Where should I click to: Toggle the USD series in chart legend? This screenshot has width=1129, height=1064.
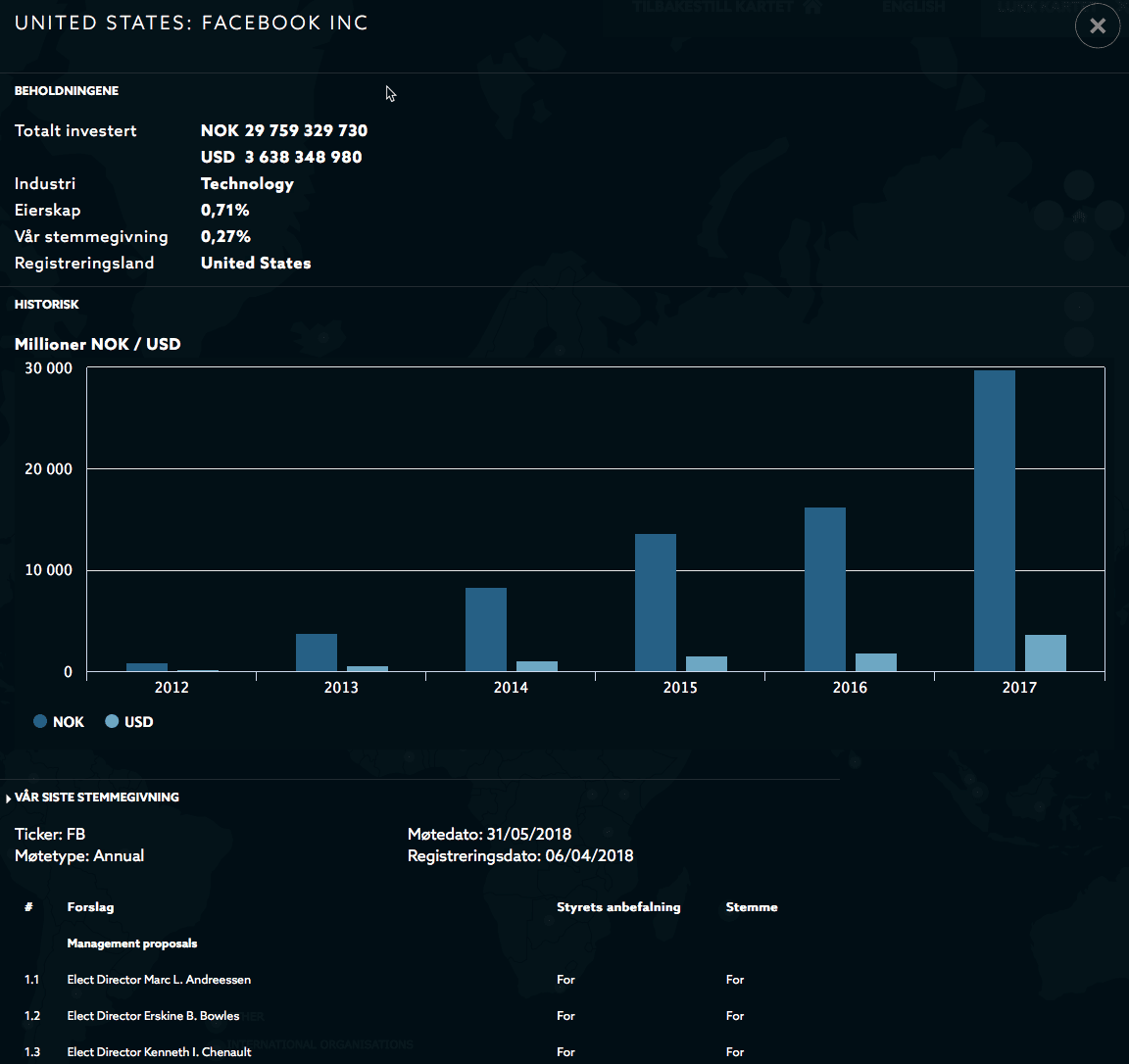pyautogui.click(x=129, y=722)
